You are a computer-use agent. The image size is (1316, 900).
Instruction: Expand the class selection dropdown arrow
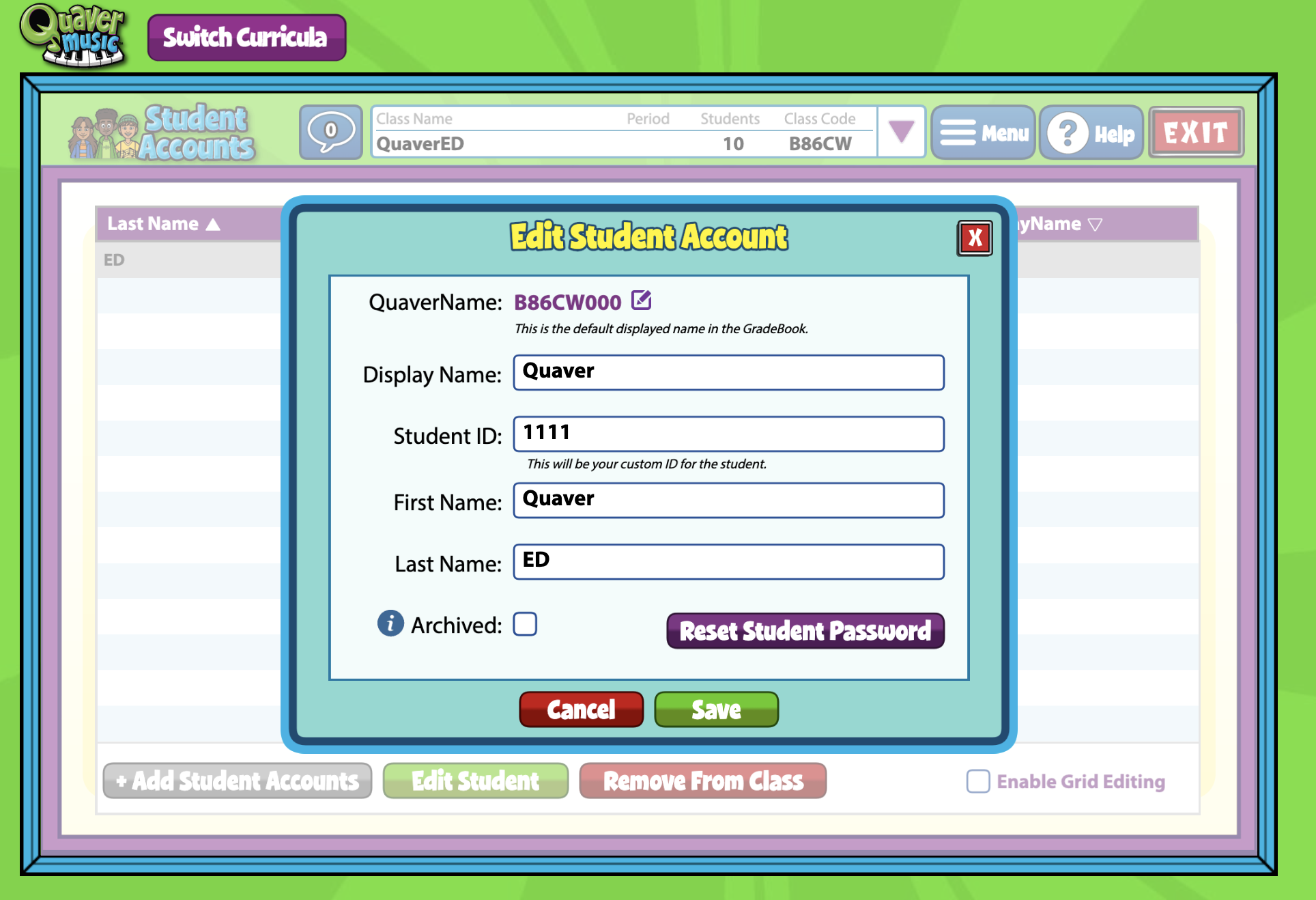902,132
